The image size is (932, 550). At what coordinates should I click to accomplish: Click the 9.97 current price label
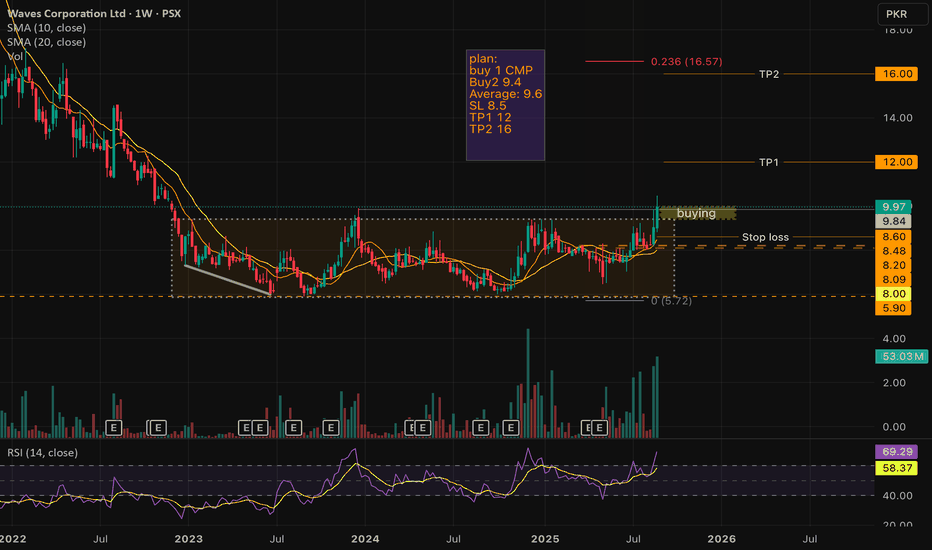point(893,207)
